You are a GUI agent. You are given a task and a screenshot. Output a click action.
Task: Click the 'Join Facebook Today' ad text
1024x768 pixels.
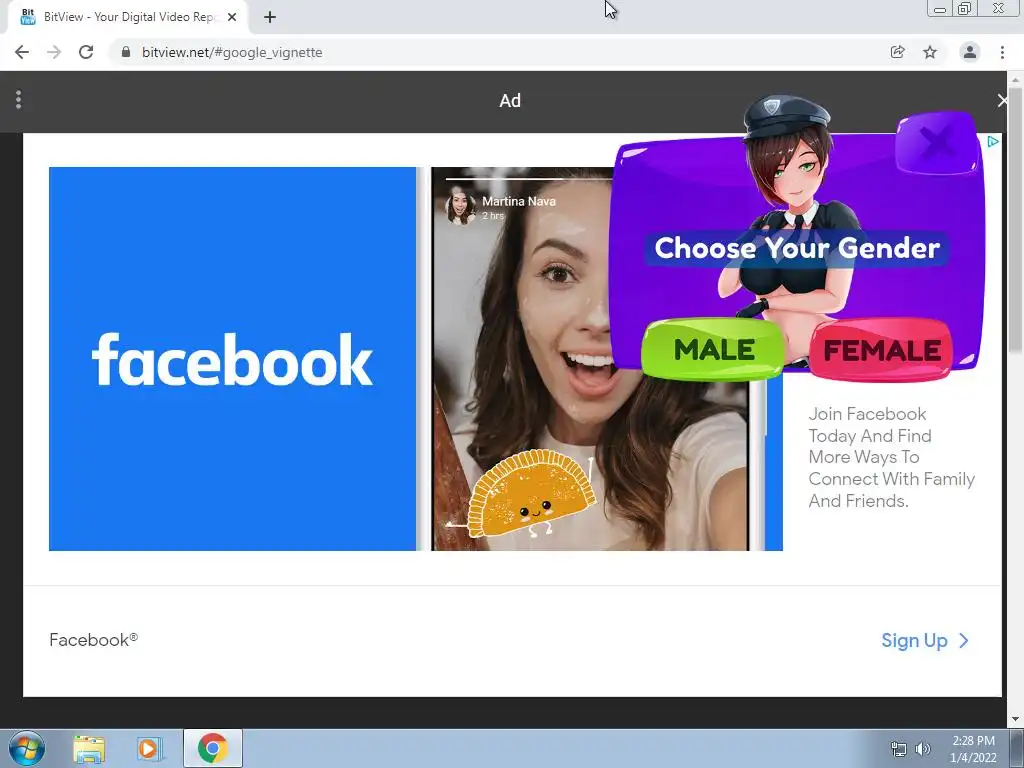[x=891, y=457]
